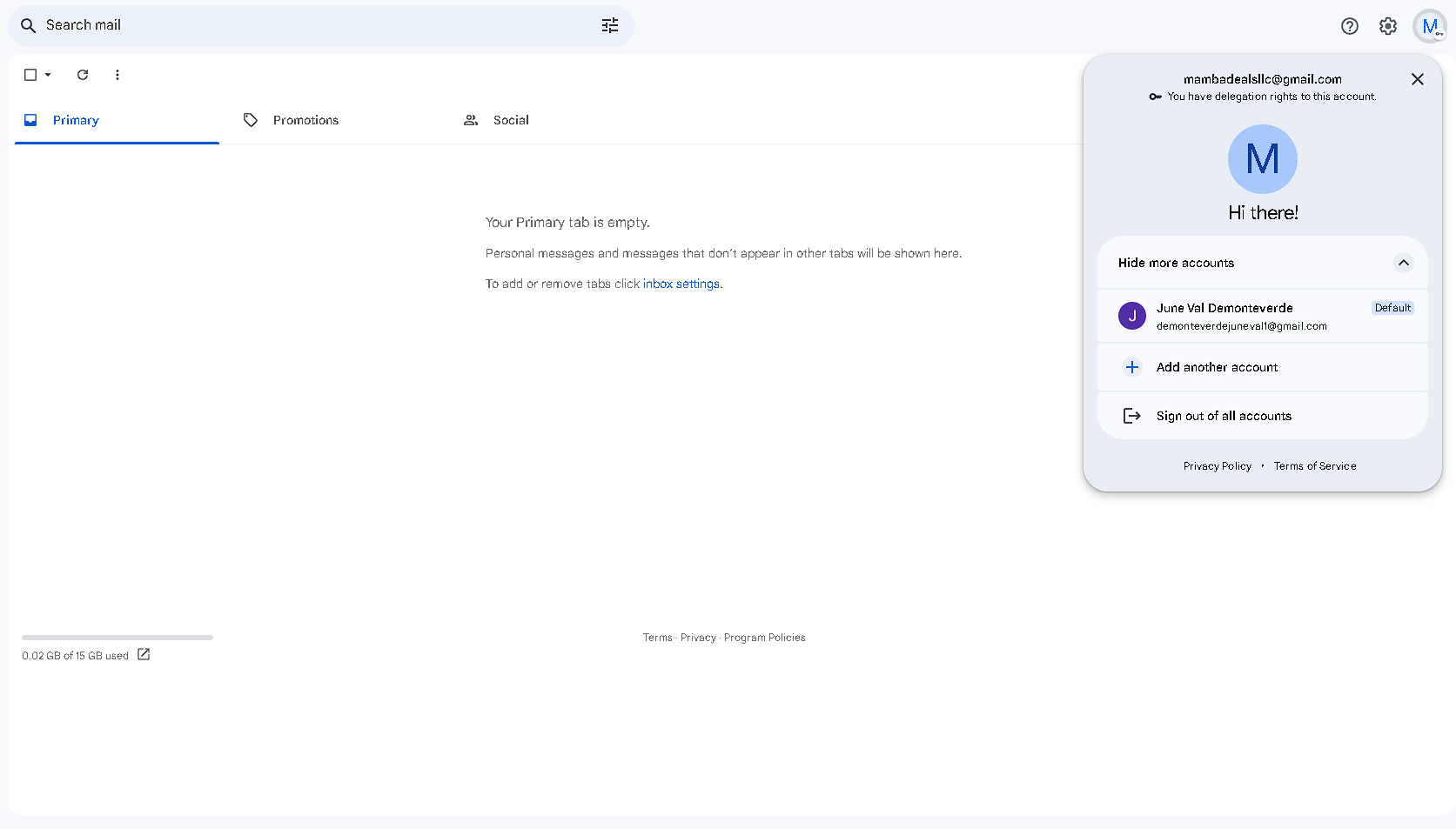This screenshot has height=829, width=1456.
Task: Click the account avatar in top bar
Action: coord(1430,26)
